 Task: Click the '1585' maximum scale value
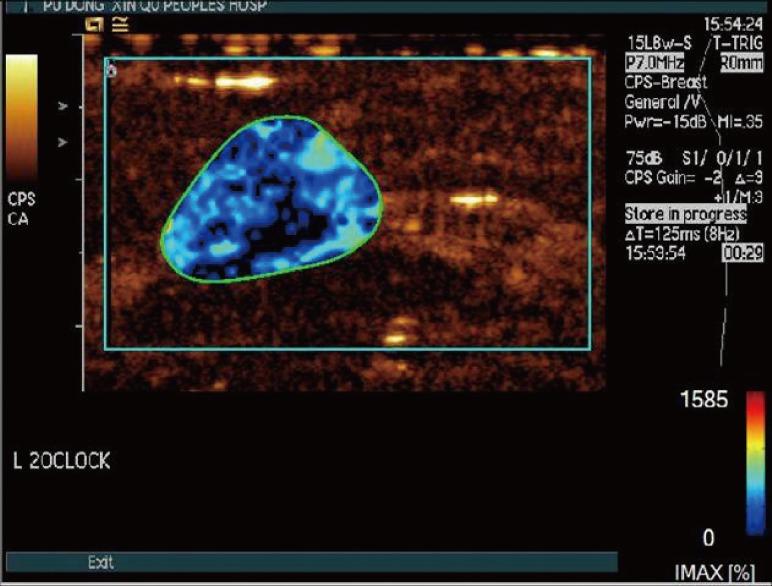pyautogui.click(x=704, y=399)
